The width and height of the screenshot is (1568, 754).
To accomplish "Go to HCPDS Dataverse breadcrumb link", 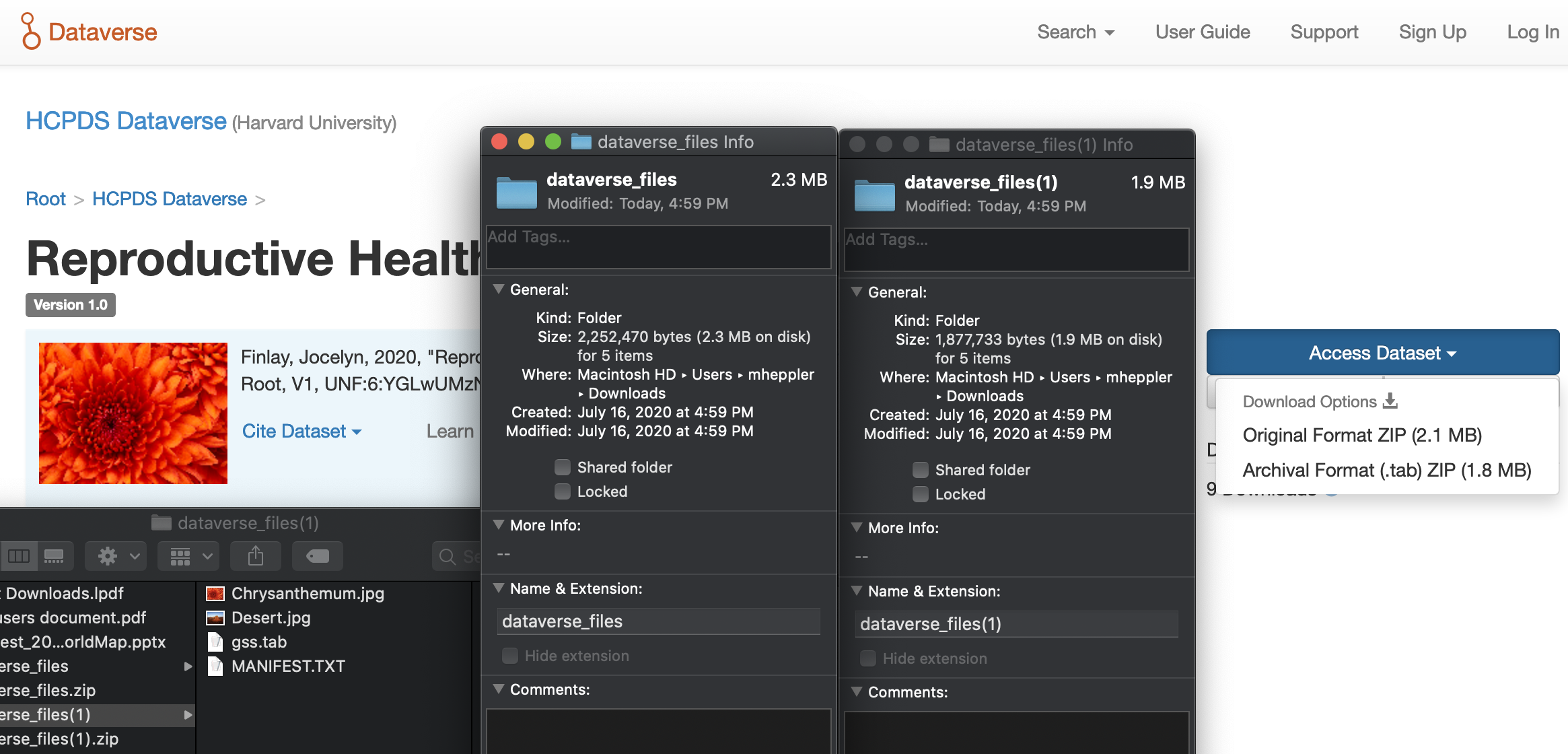I will pos(170,199).
